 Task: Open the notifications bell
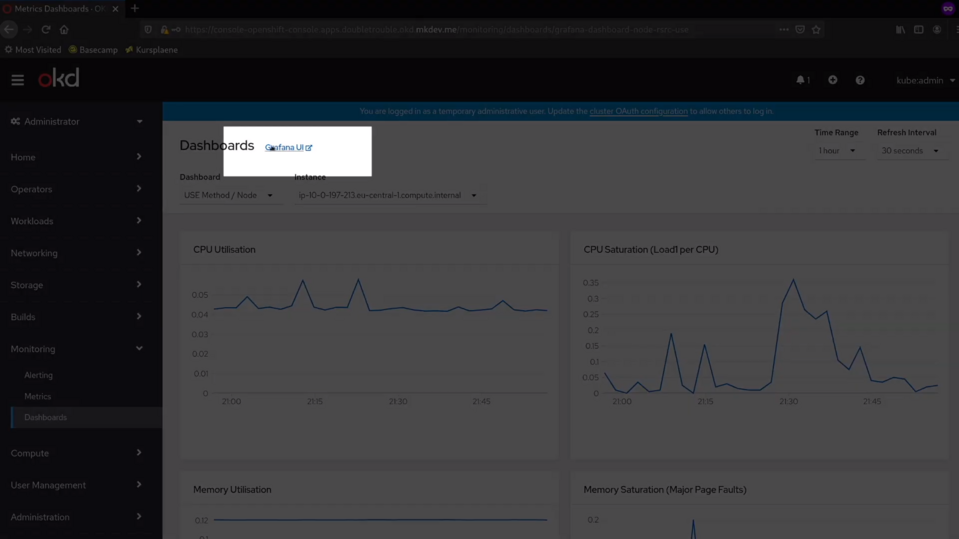pyautogui.click(x=803, y=80)
